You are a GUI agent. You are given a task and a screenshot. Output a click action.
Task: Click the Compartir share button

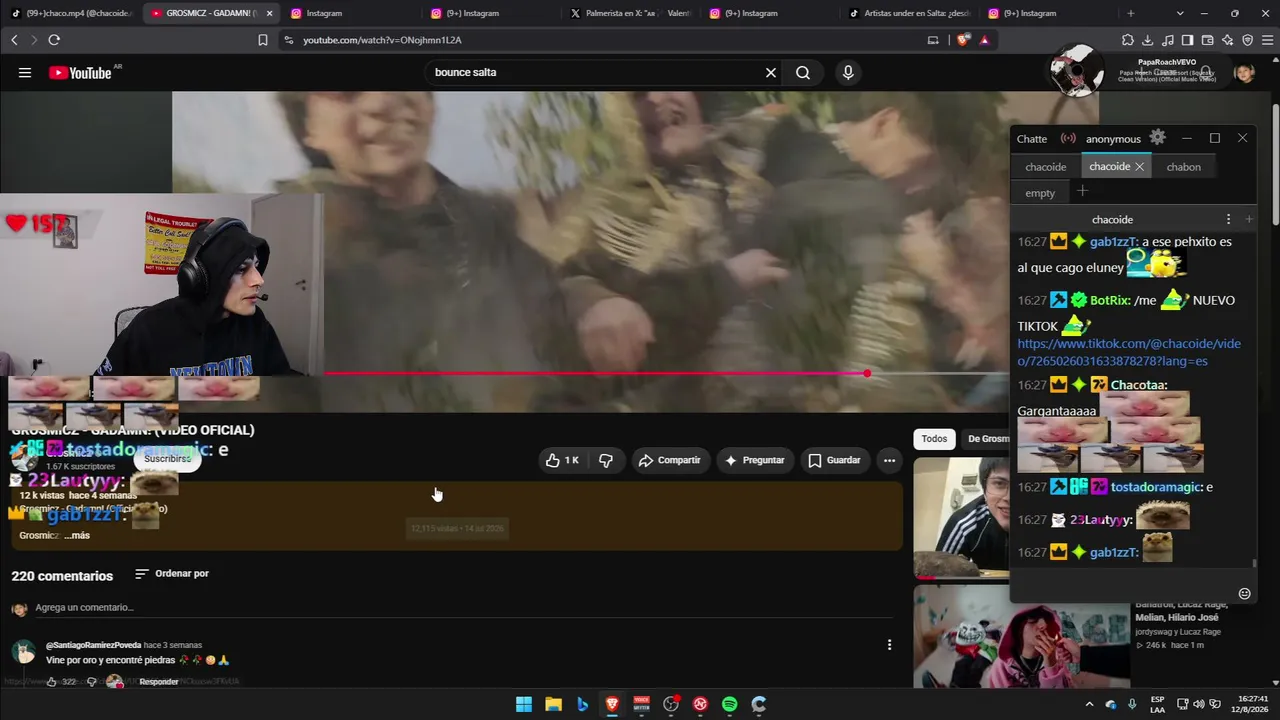tap(669, 460)
